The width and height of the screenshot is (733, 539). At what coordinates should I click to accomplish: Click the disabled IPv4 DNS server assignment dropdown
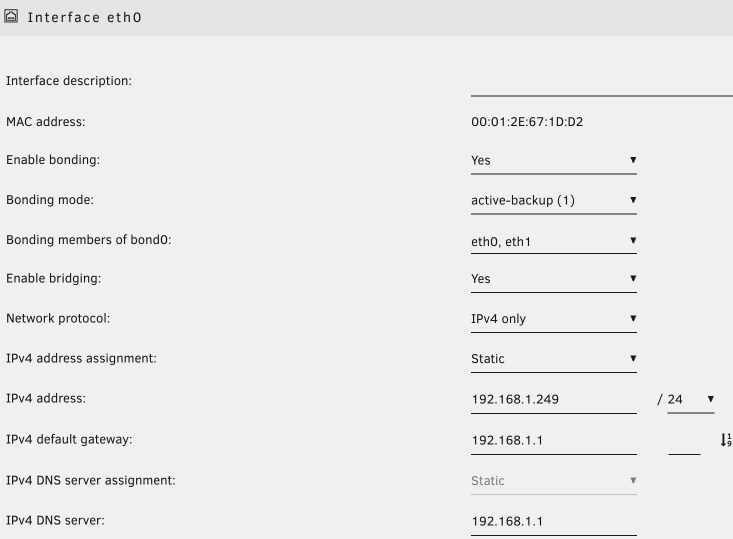tap(553, 481)
